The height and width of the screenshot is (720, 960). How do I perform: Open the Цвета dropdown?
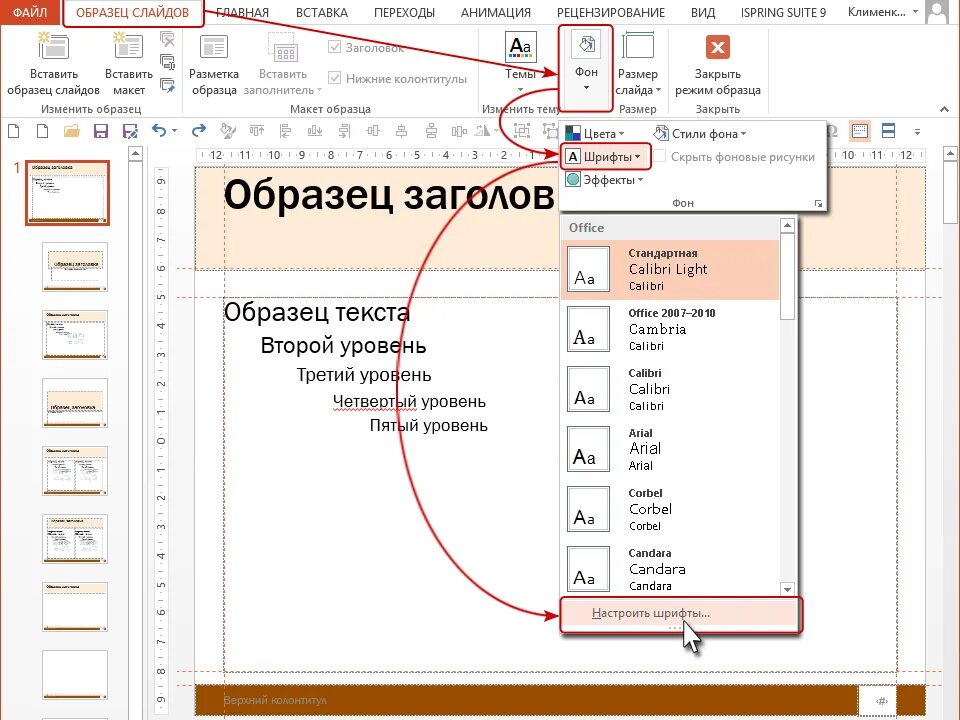point(594,133)
